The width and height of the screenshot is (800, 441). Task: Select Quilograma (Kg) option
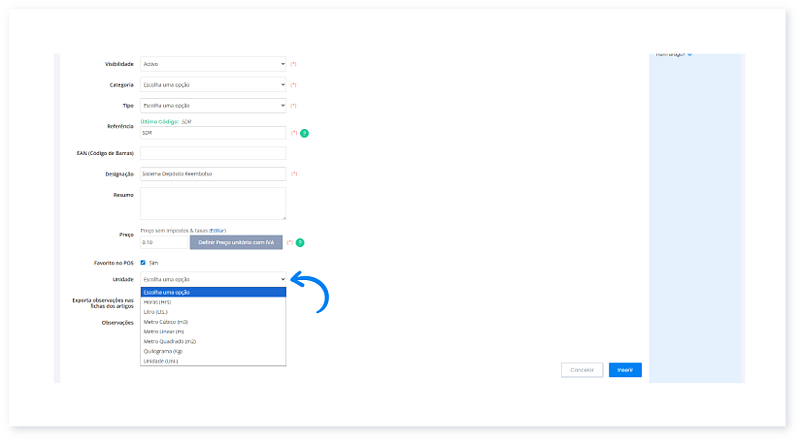[x=165, y=351]
